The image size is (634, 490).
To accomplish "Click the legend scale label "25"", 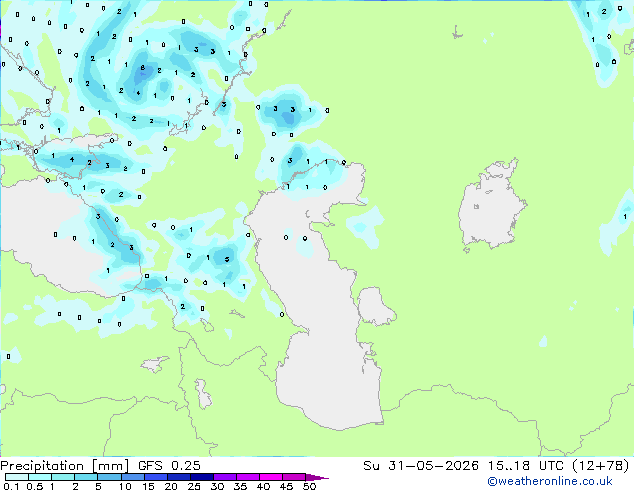I will pyautogui.click(x=194, y=486).
